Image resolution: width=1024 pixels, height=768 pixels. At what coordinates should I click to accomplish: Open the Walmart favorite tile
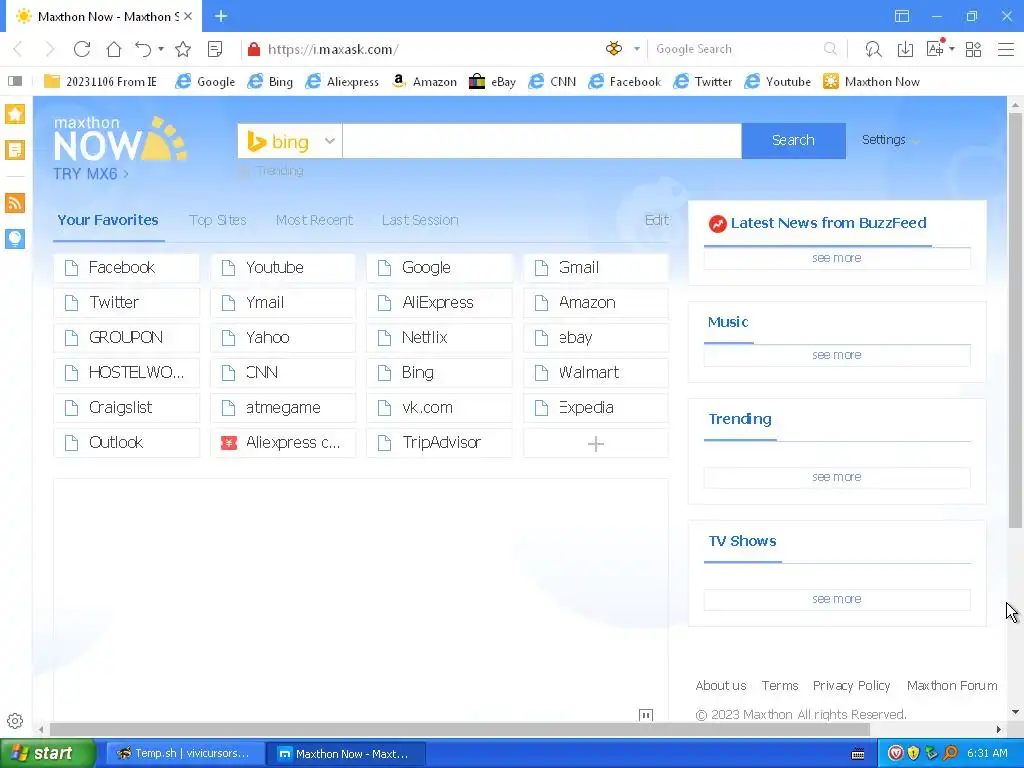[x=596, y=373]
